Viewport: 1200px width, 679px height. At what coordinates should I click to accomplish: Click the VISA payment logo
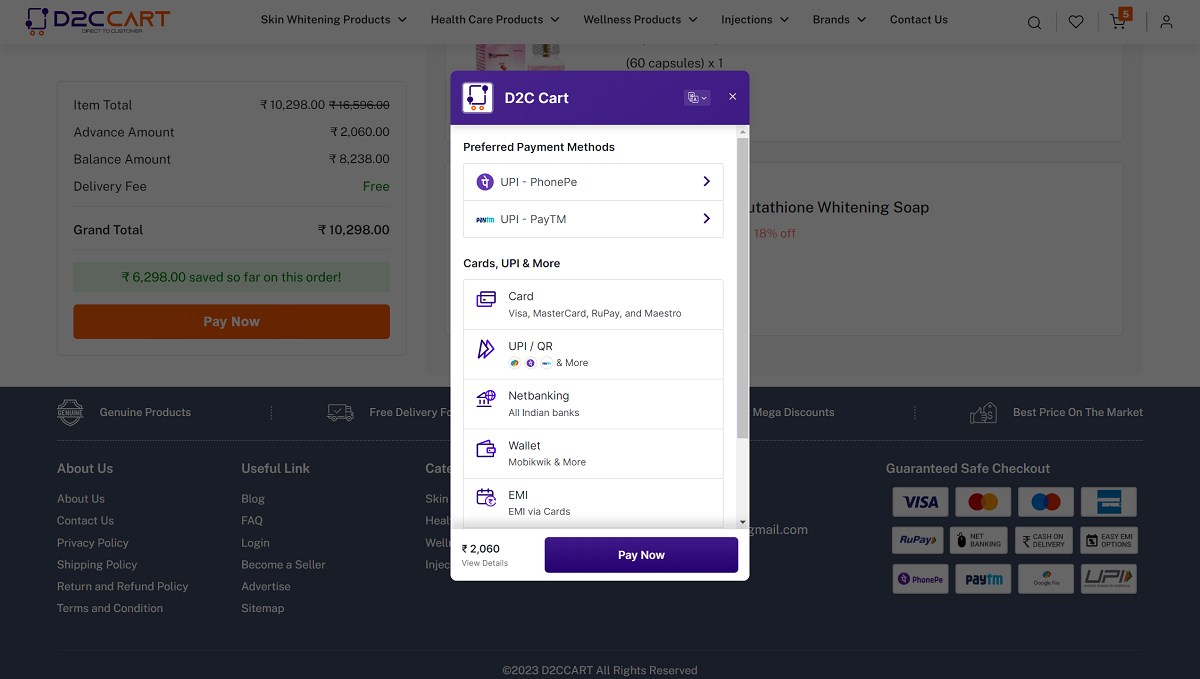click(918, 502)
